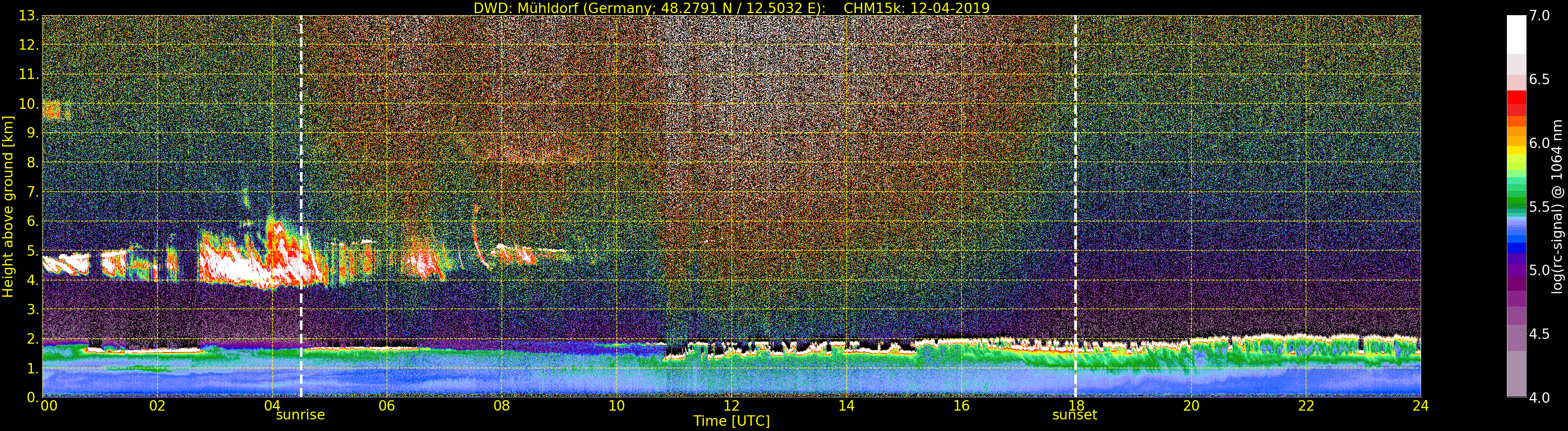Click the '10' time axis tick label
1568x431 pixels.
(617, 406)
